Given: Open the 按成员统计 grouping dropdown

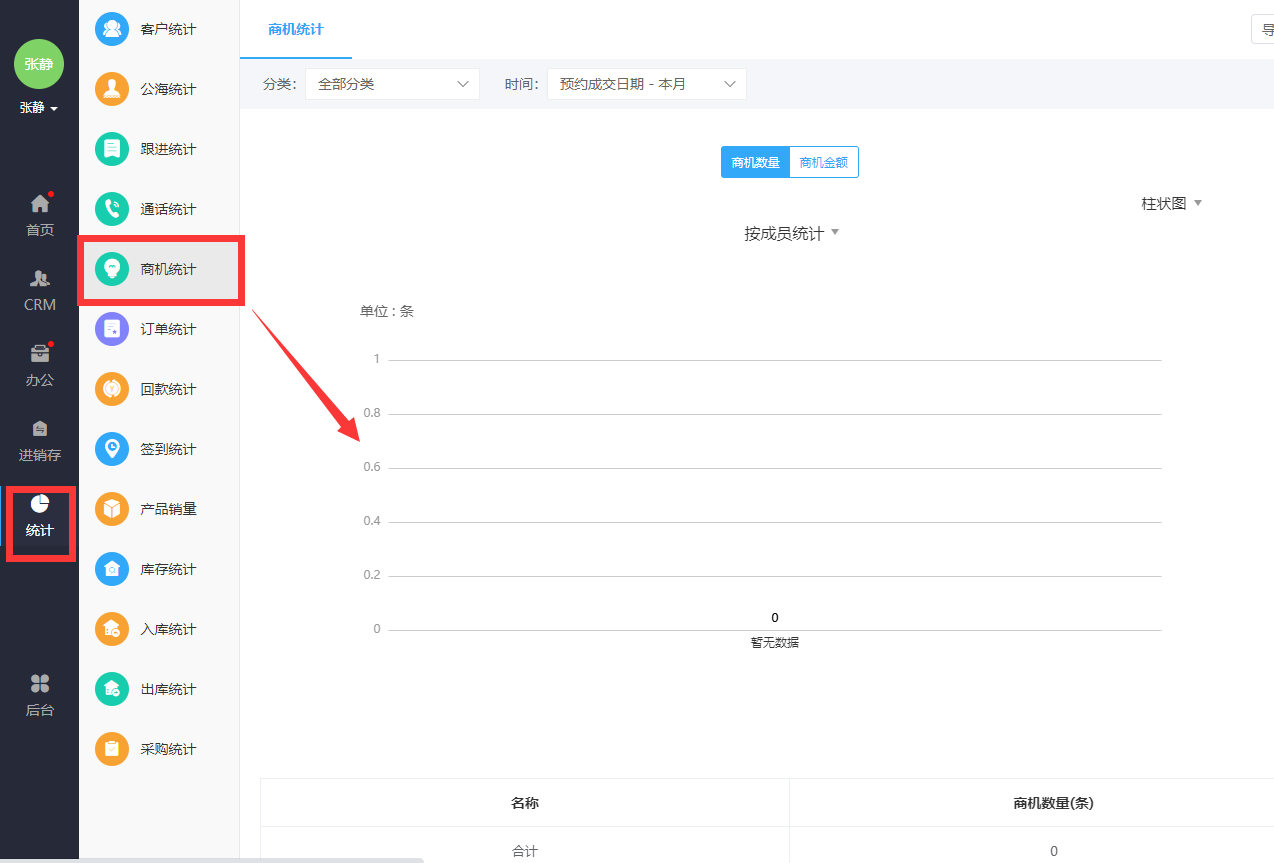Looking at the screenshot, I should coord(791,233).
